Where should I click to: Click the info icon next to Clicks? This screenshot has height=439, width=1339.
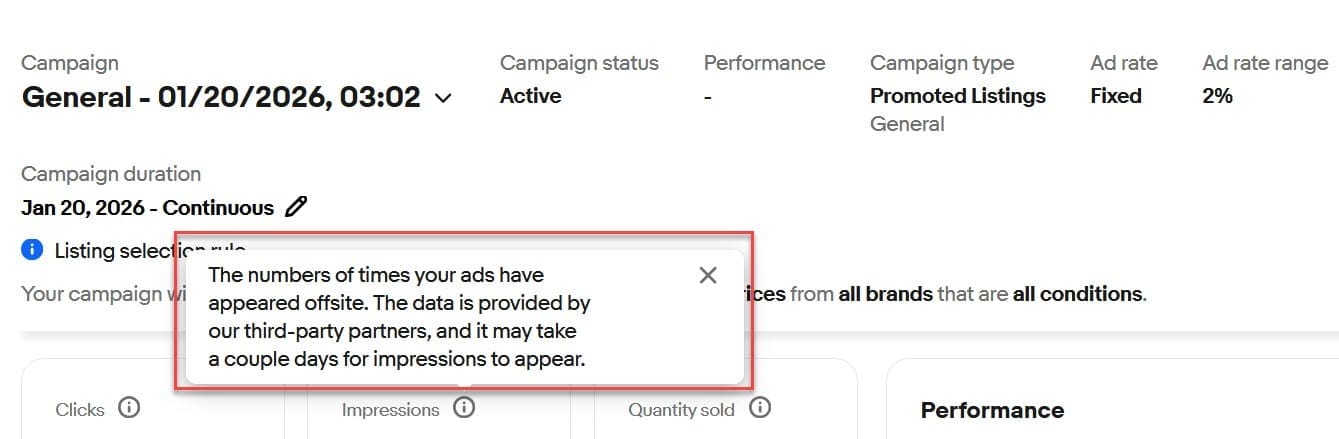(128, 408)
